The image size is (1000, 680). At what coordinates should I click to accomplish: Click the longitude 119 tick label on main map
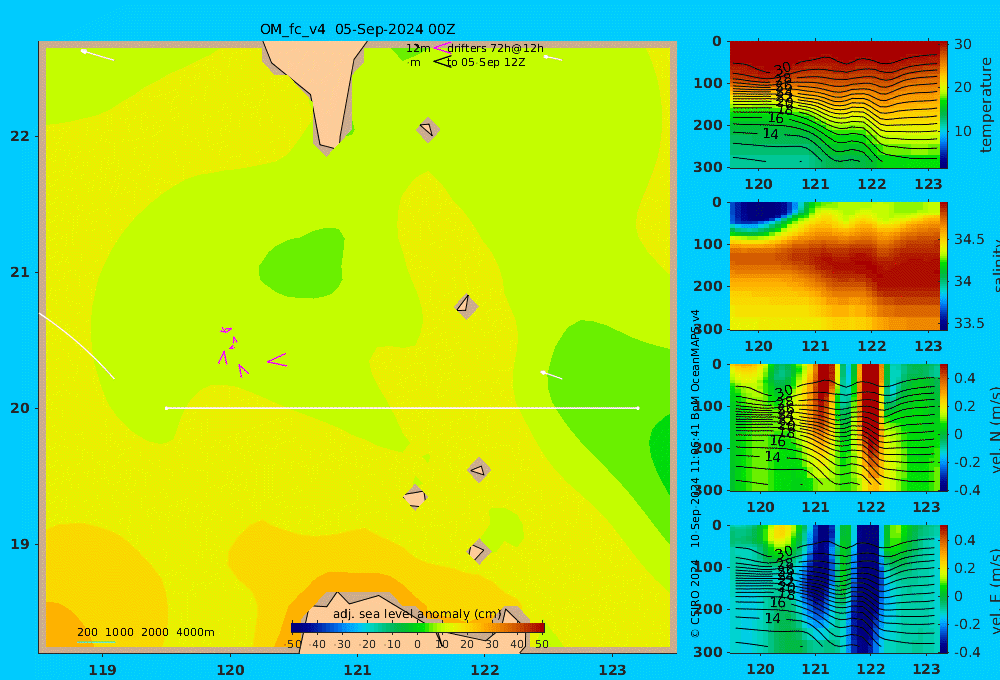(x=102, y=670)
